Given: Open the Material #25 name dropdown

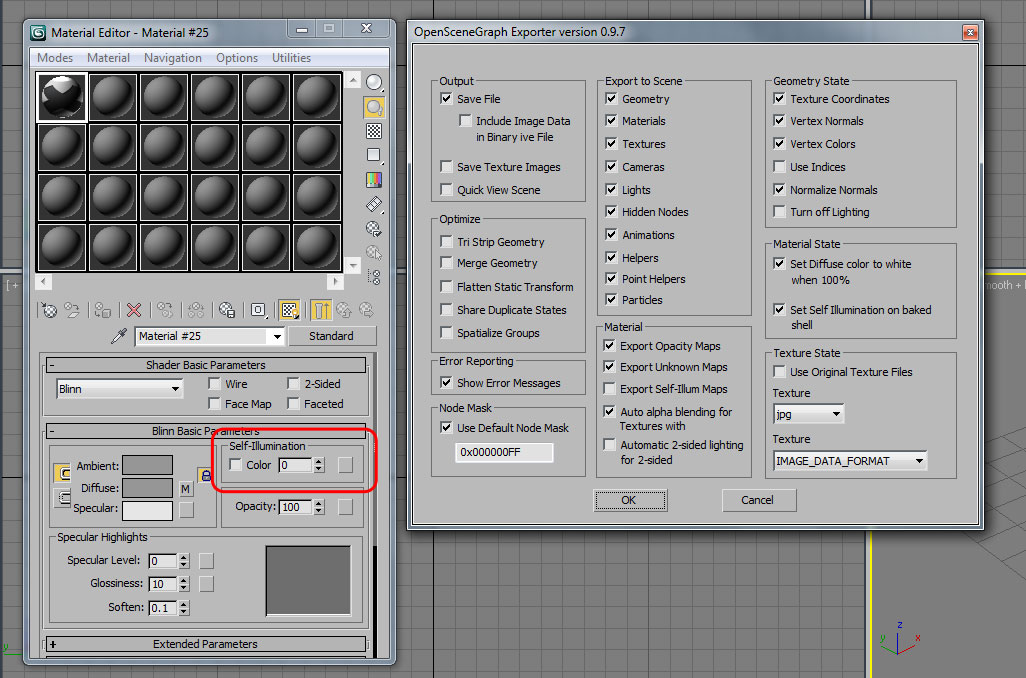Looking at the screenshot, I should pos(277,336).
